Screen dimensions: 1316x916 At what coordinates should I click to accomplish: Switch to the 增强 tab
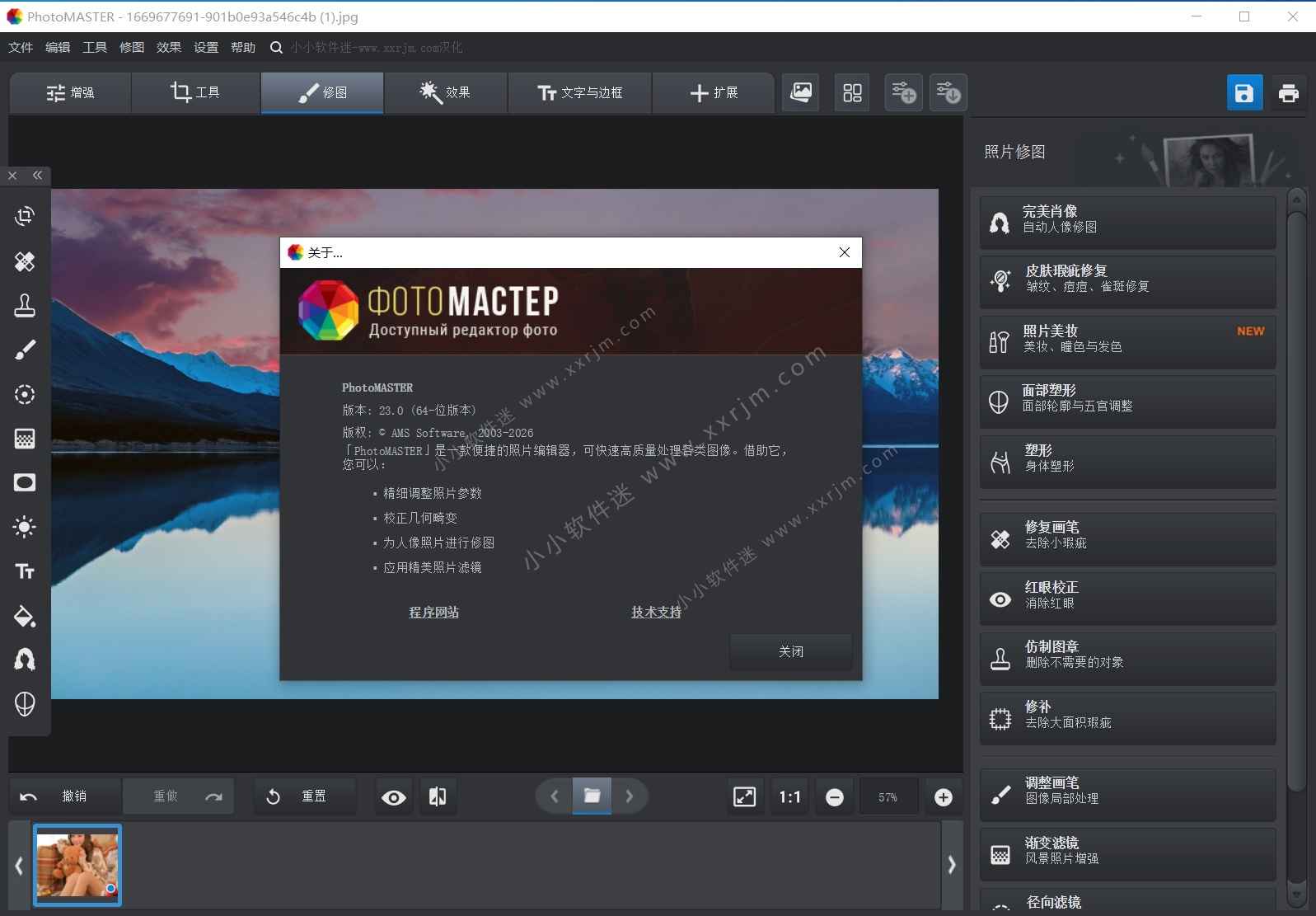[x=71, y=93]
